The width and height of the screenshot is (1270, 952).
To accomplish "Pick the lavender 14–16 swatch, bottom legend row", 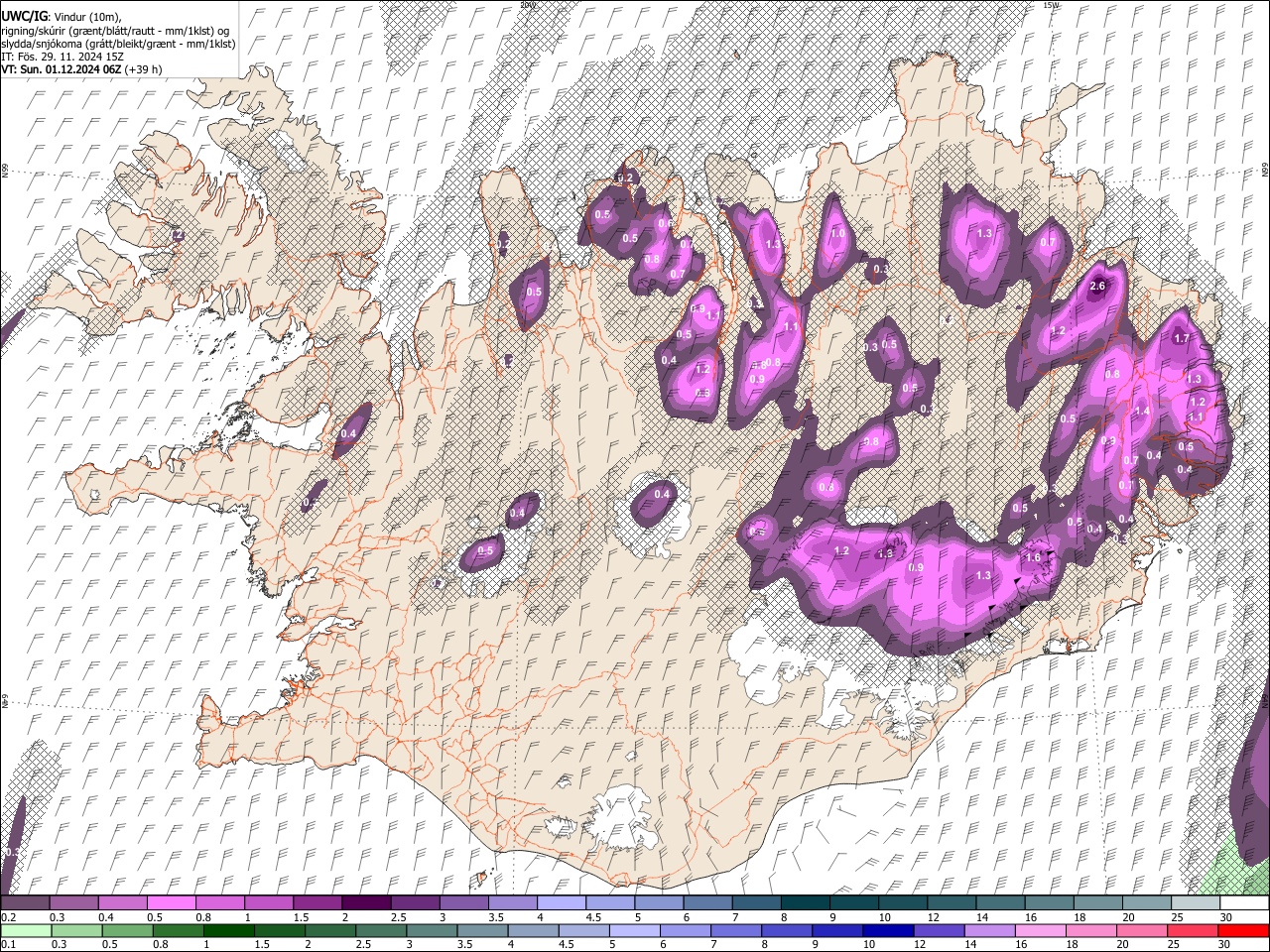I will pyautogui.click(x=990, y=930).
